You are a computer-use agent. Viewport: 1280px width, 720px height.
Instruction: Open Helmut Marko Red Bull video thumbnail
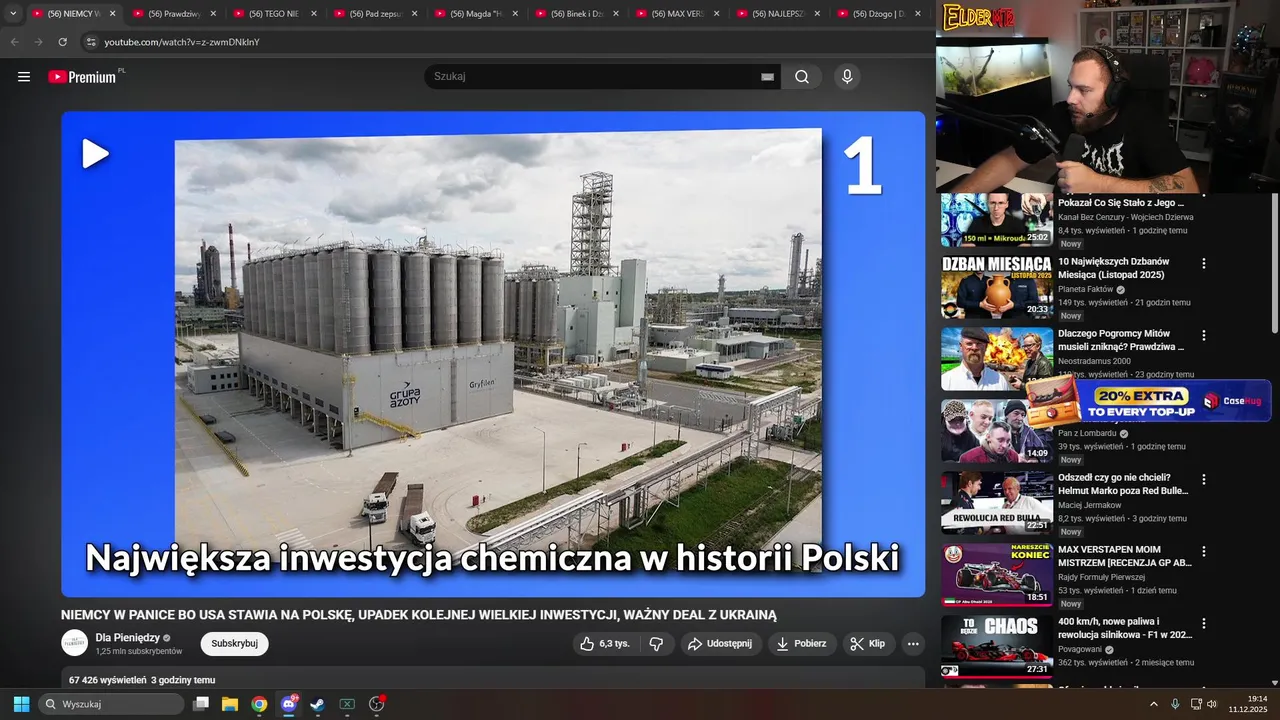(x=997, y=503)
